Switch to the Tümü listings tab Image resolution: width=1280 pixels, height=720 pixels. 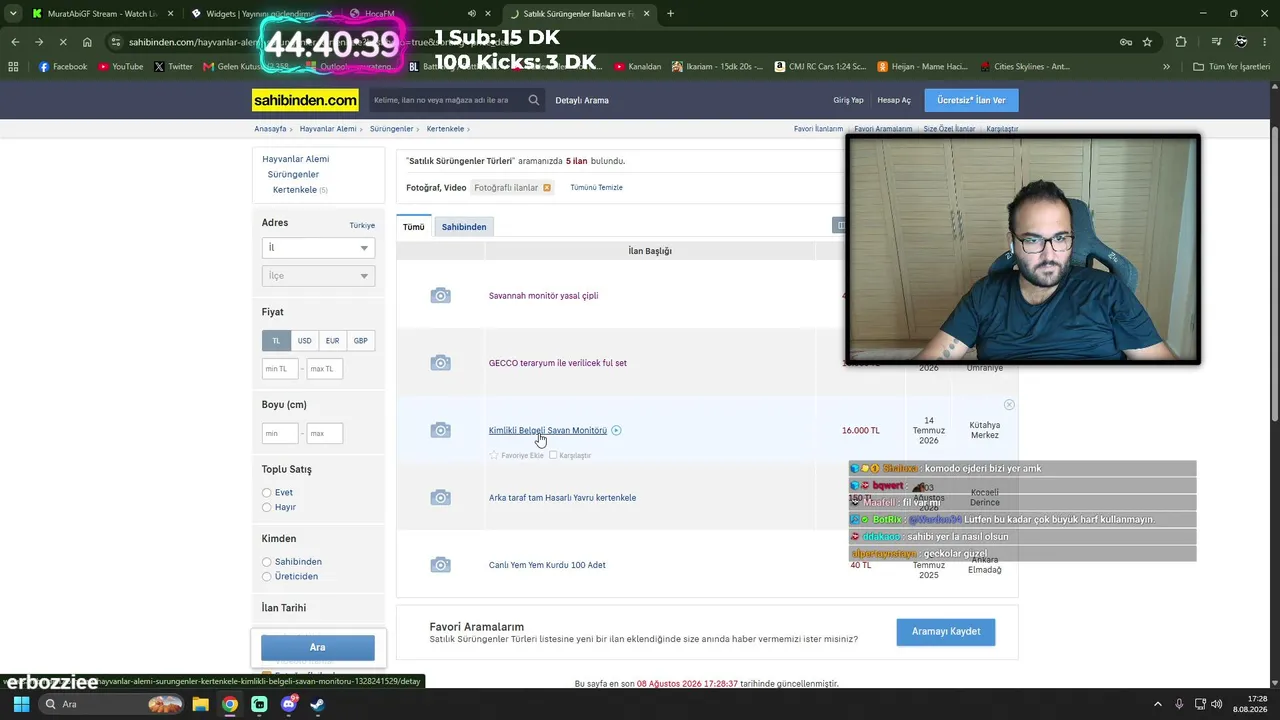(414, 227)
